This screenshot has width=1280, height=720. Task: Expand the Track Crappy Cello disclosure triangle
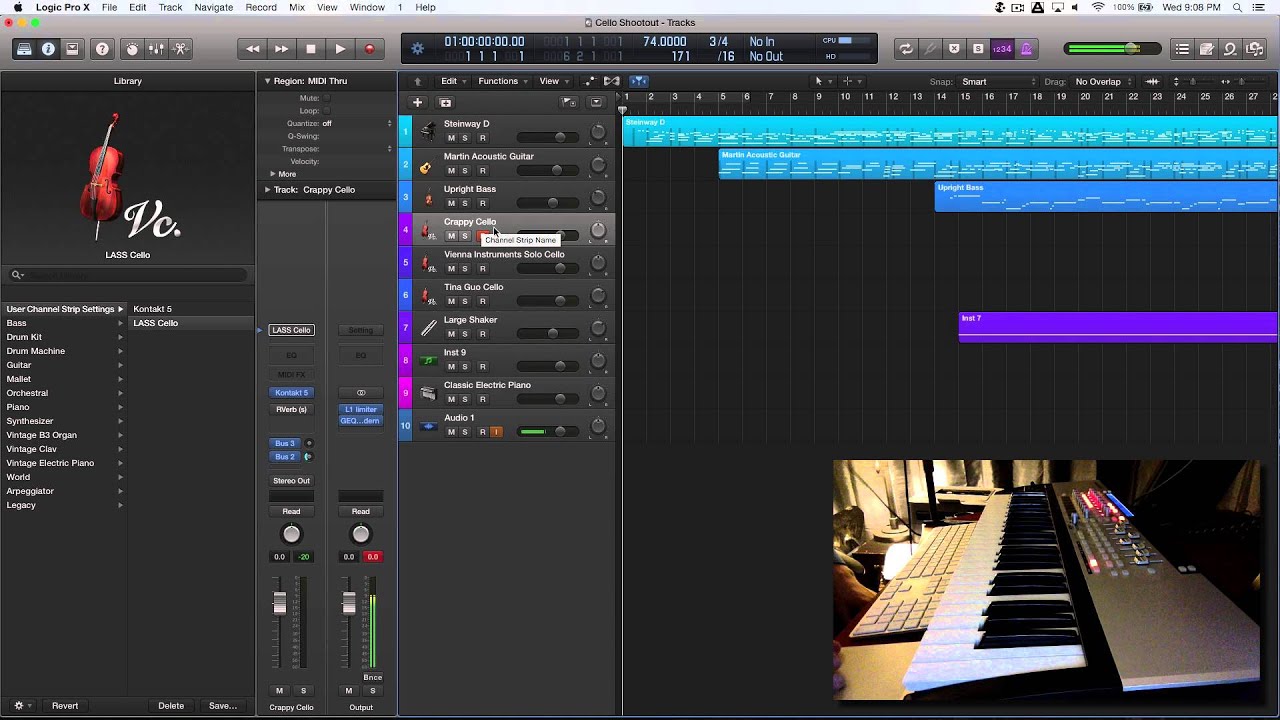267,189
